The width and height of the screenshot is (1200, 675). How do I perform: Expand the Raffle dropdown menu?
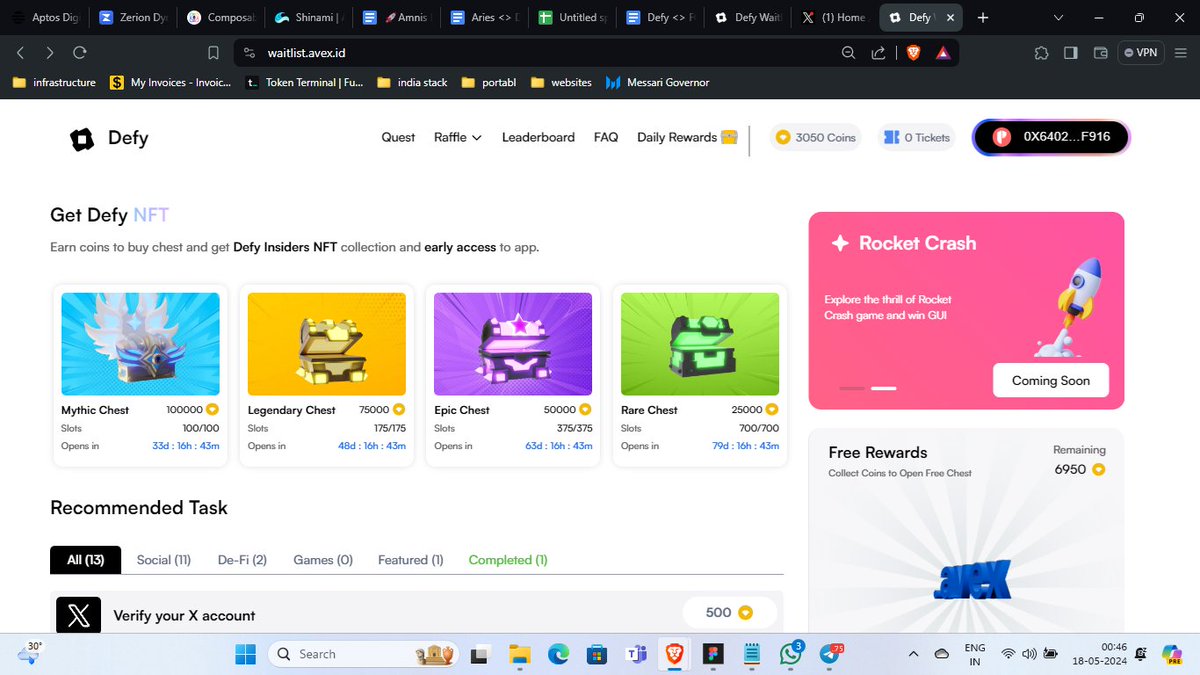458,138
